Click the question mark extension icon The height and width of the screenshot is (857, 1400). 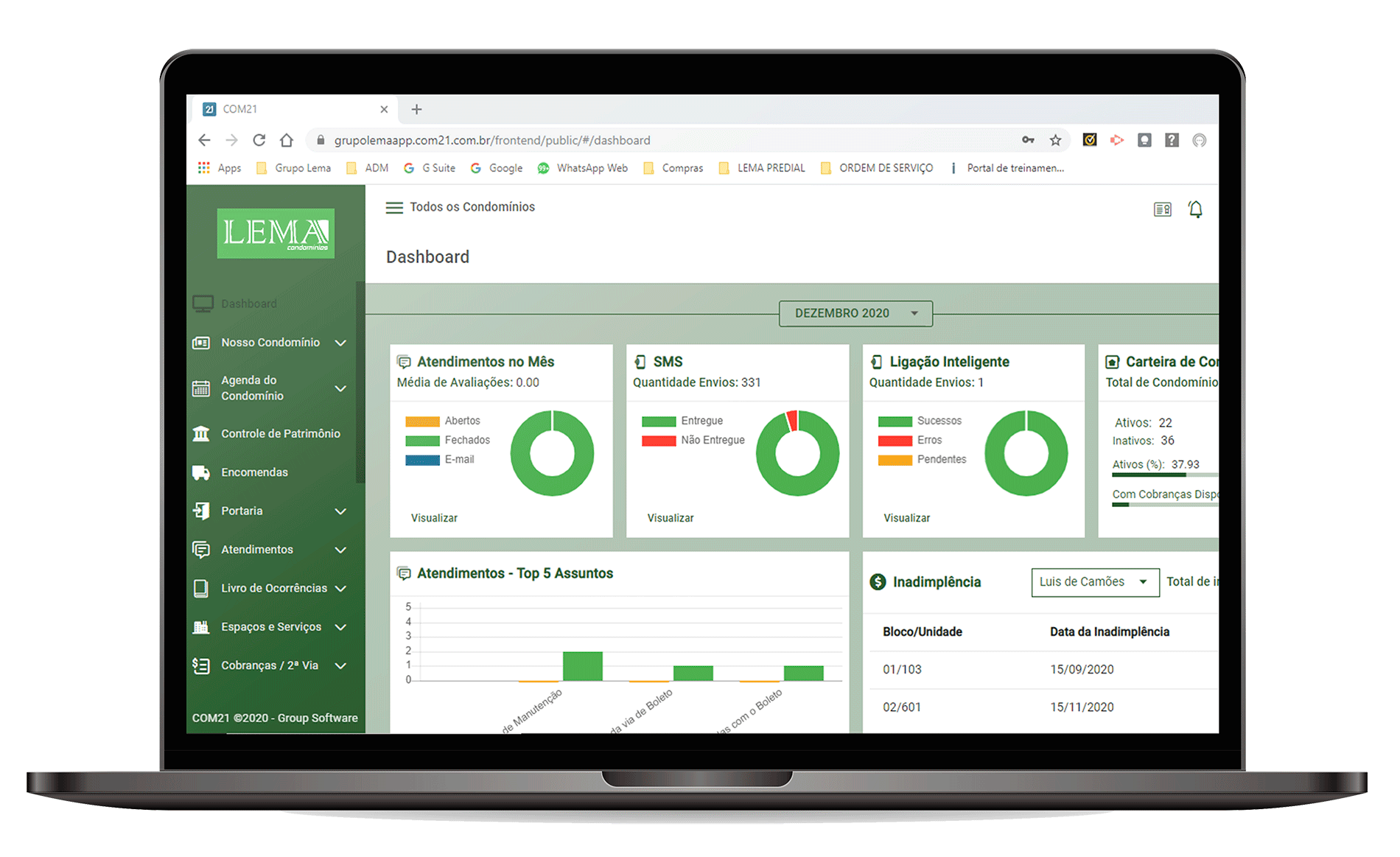coord(1172,140)
